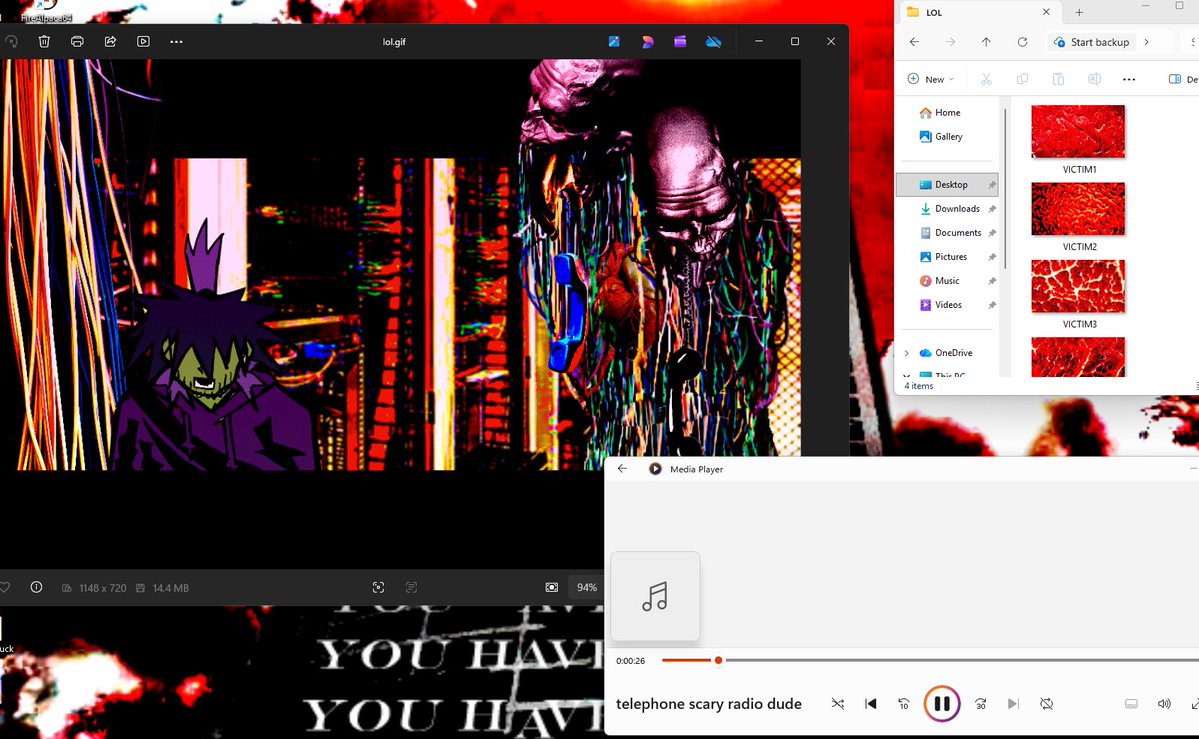Click the OneDrive cloud icon in Photos
Viewport: 1199px width, 739px height.
tap(713, 41)
